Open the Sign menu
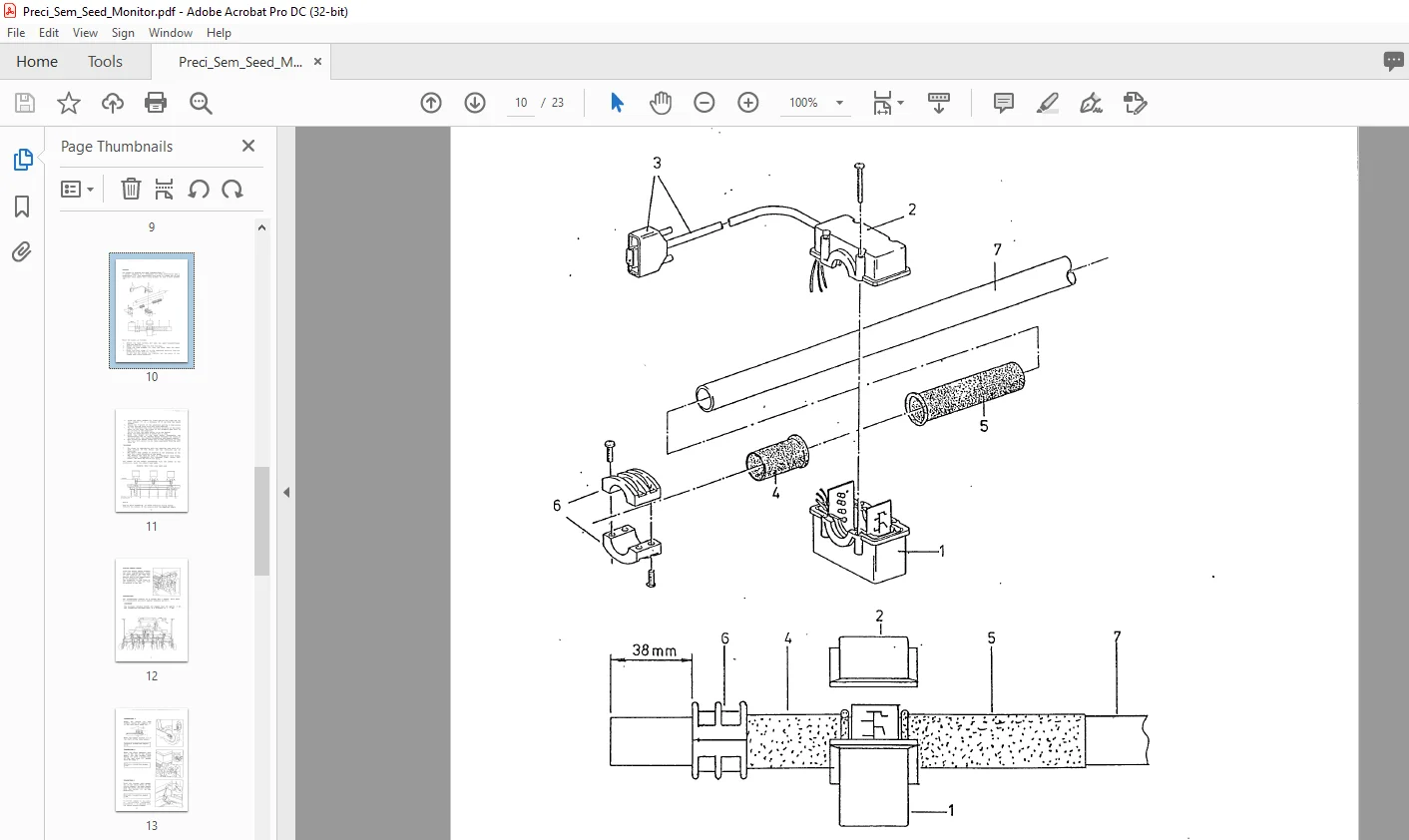 [x=123, y=33]
